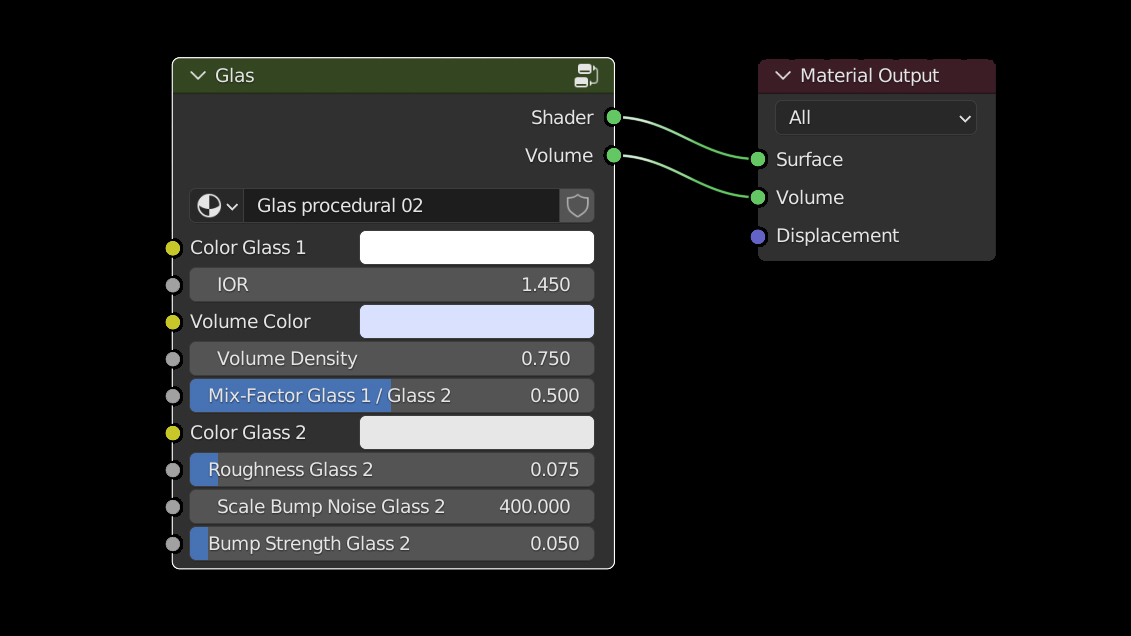The image size is (1131, 636).
Task: Open the node tree browse icon dropdown
Action: pos(217,206)
